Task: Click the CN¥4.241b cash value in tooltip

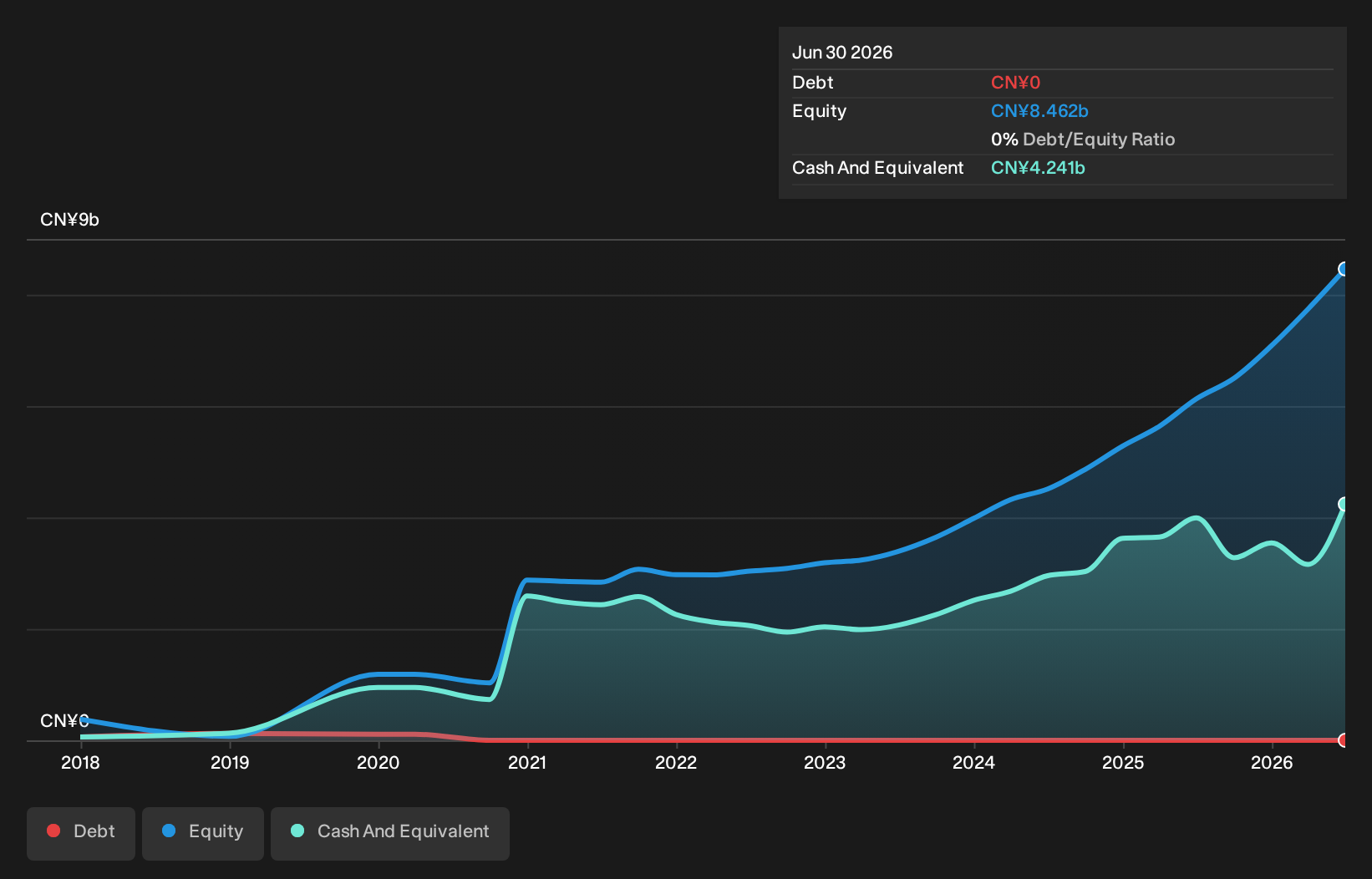Action: pos(1038,168)
